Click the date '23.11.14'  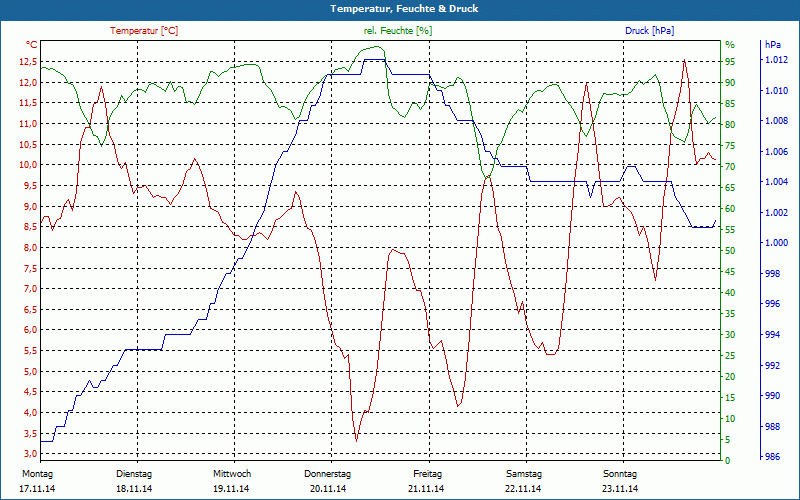tap(620, 489)
